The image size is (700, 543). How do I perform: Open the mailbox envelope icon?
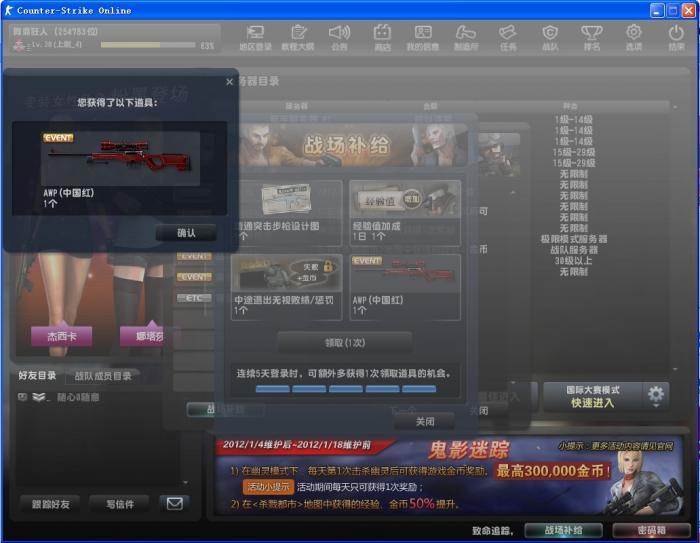pyautogui.click(x=175, y=504)
